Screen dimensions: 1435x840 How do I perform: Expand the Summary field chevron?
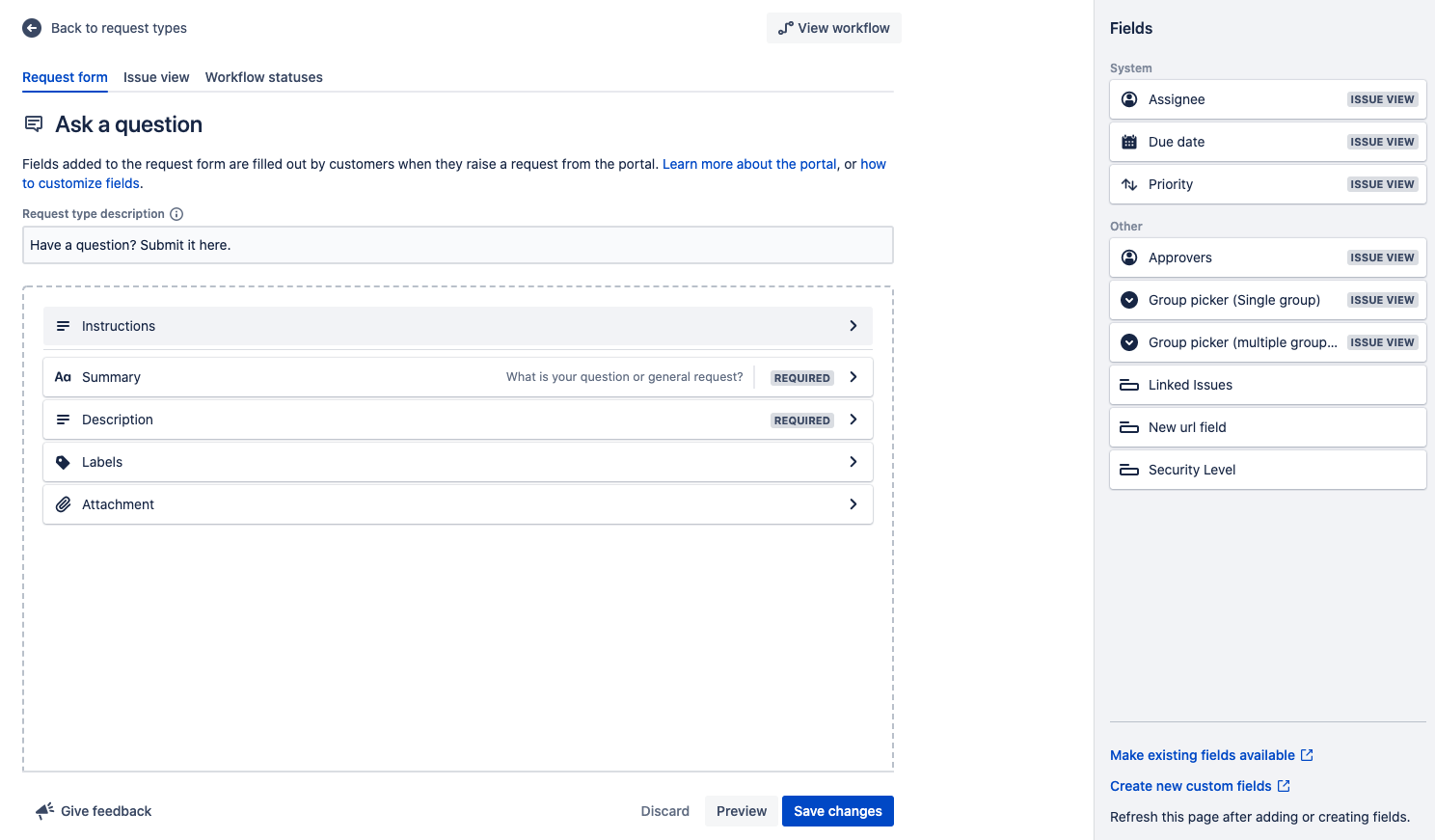[853, 377]
